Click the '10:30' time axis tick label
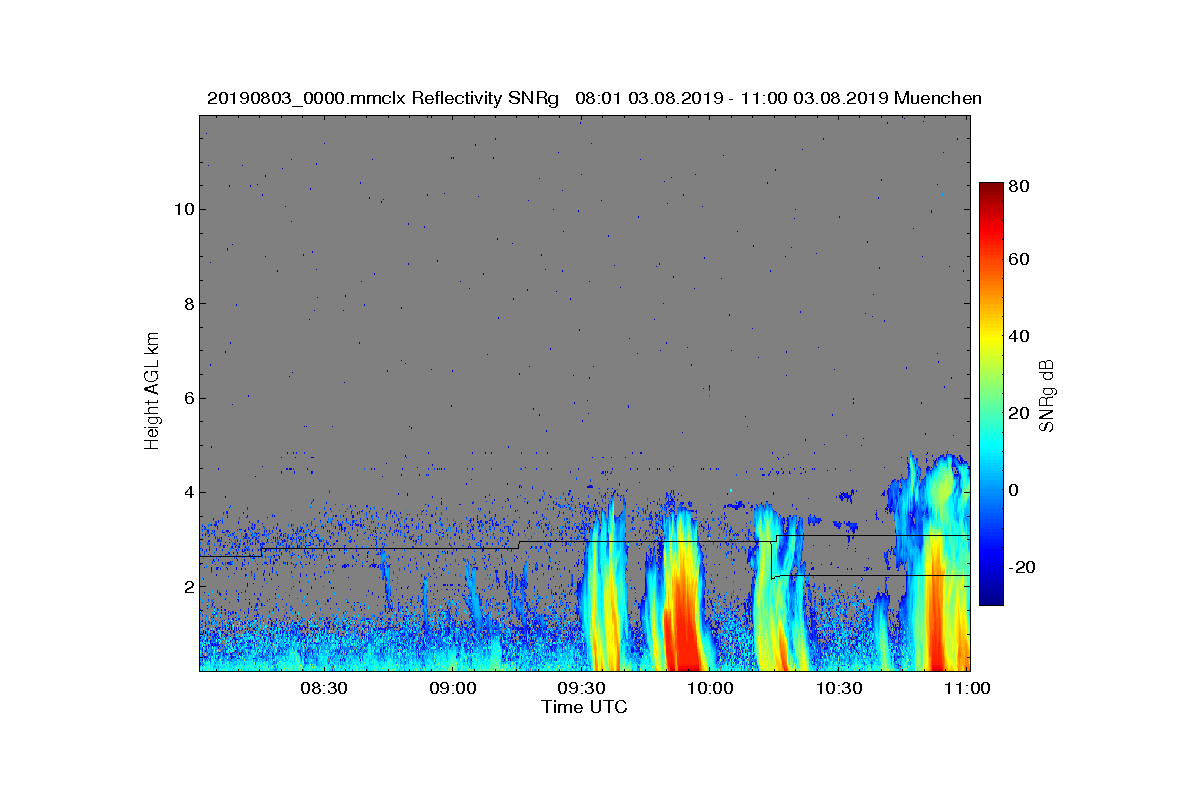 [x=840, y=688]
